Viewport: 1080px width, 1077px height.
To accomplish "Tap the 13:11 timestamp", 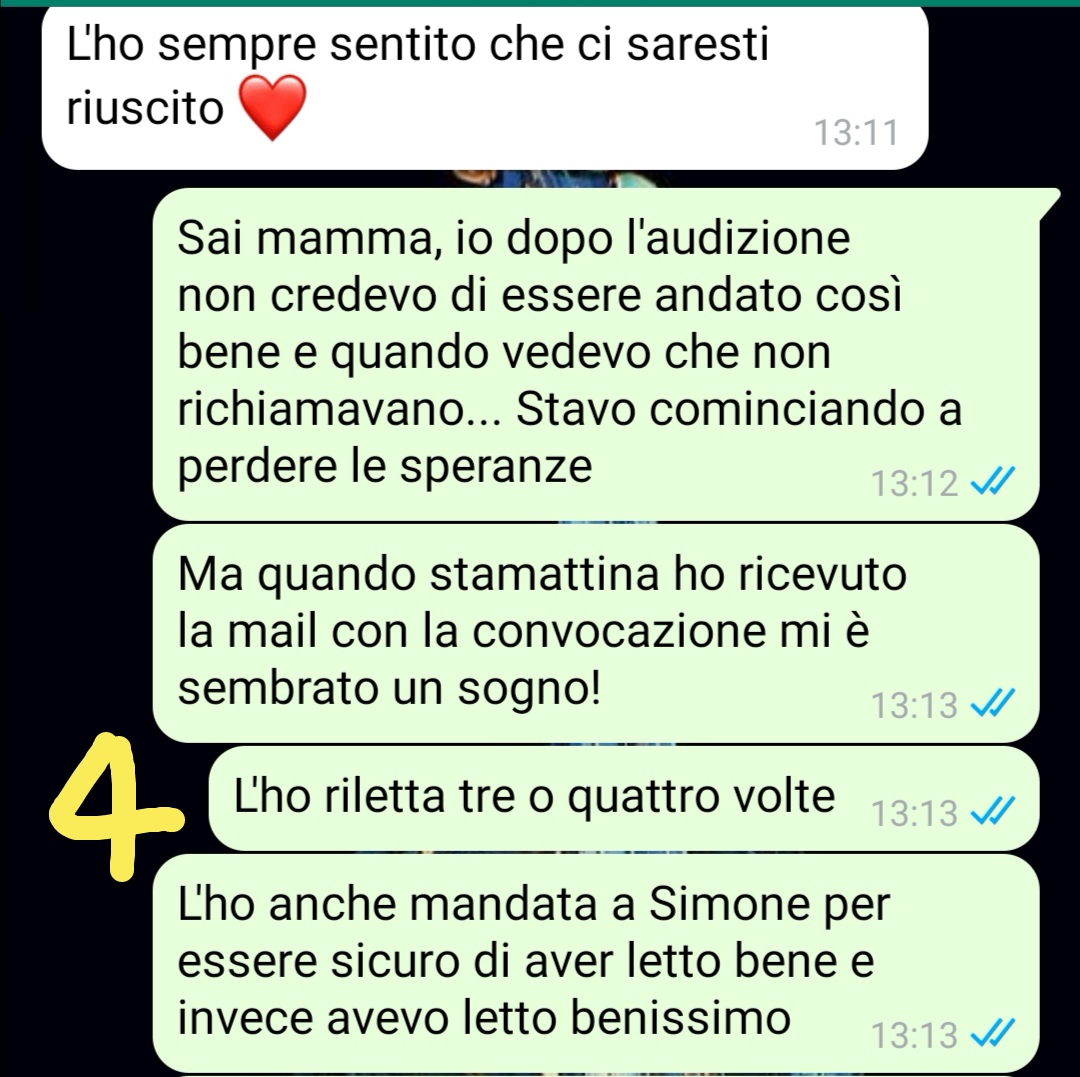I will coord(856,132).
